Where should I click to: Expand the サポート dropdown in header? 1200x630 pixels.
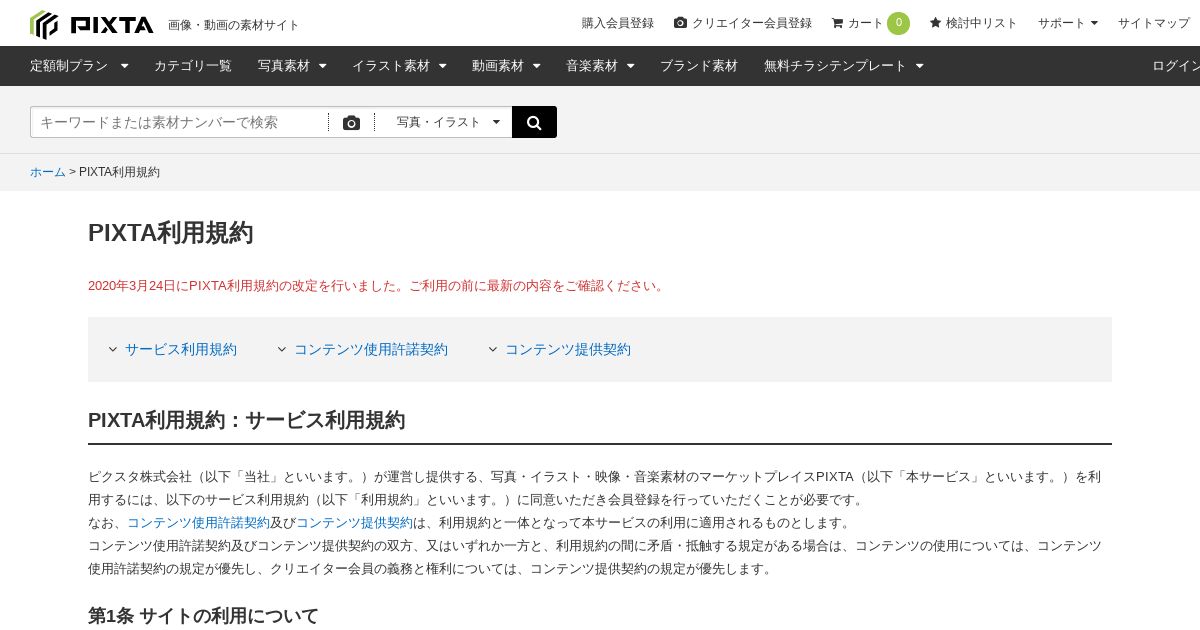pyautogui.click(x=1067, y=23)
